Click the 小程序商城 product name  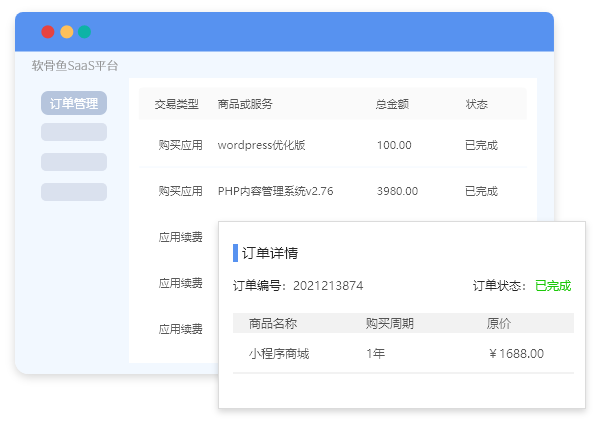279,354
